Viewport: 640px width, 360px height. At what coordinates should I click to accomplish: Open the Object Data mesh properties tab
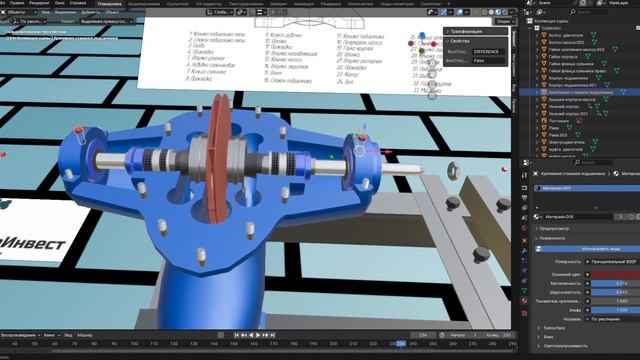coord(524,291)
